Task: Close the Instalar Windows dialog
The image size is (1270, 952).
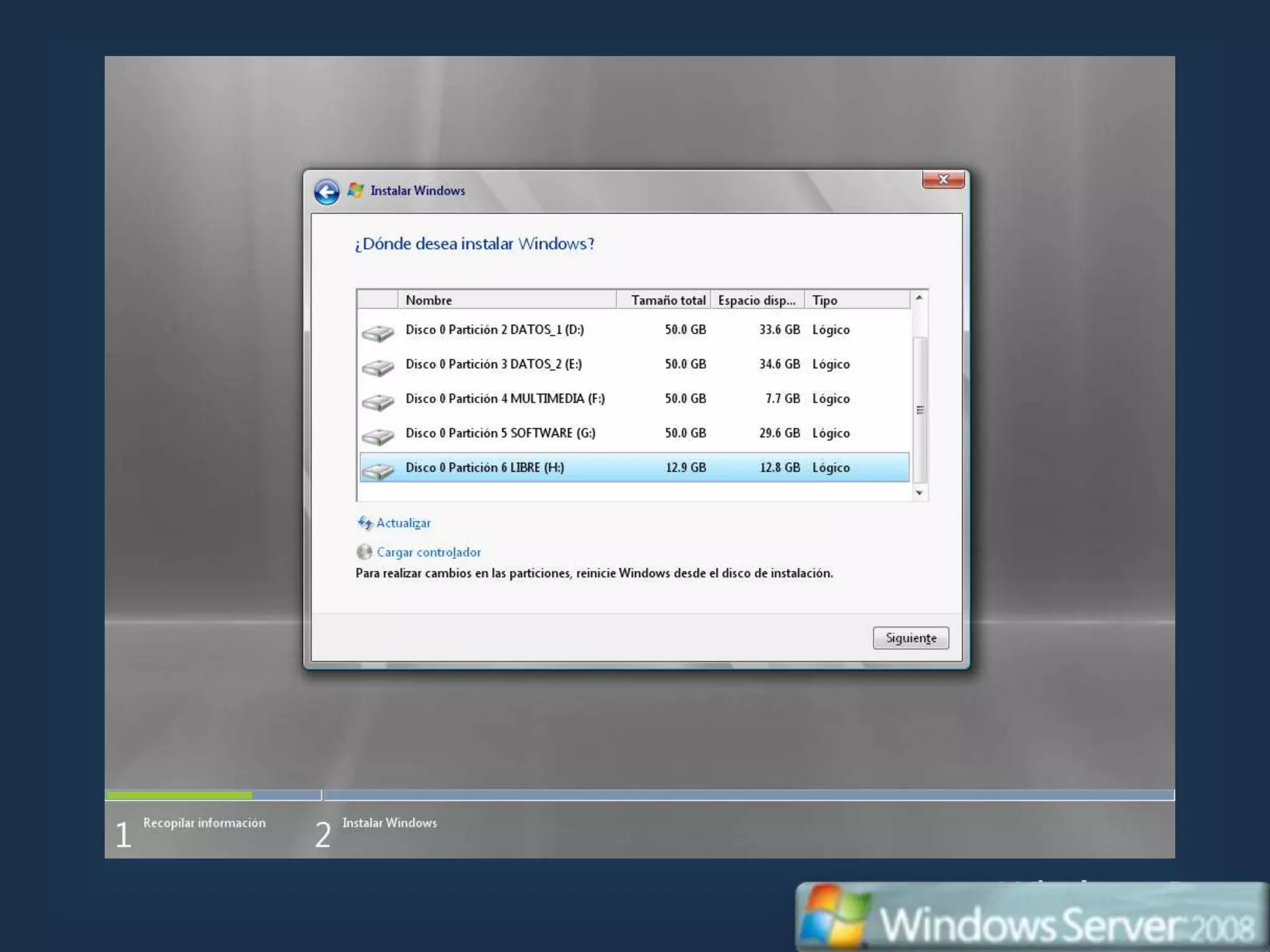Action: click(x=943, y=180)
